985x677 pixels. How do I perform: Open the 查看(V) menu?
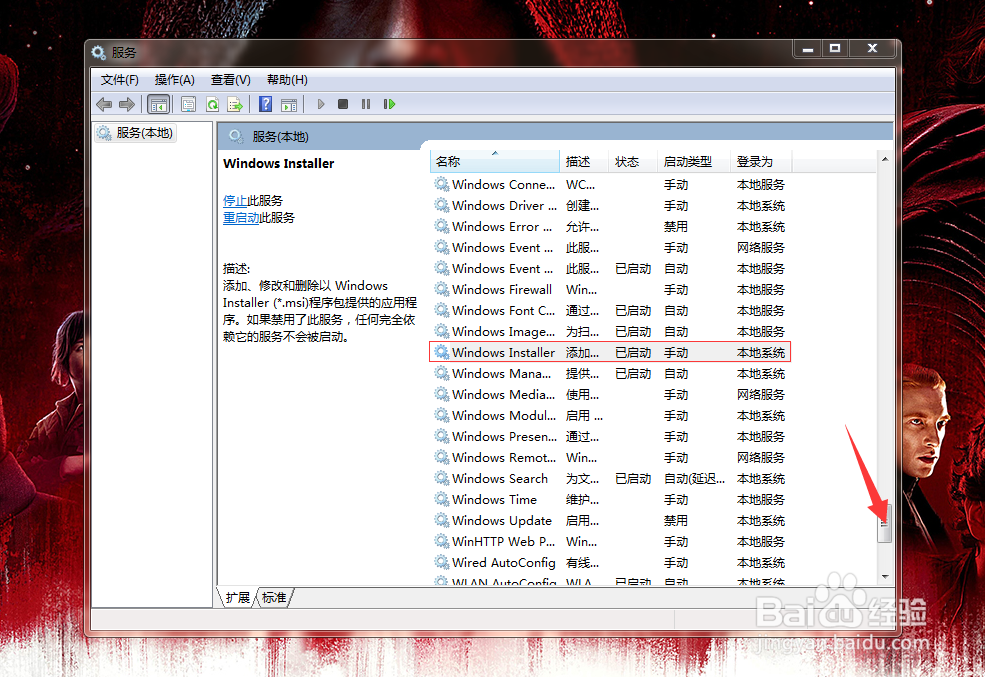coord(231,80)
